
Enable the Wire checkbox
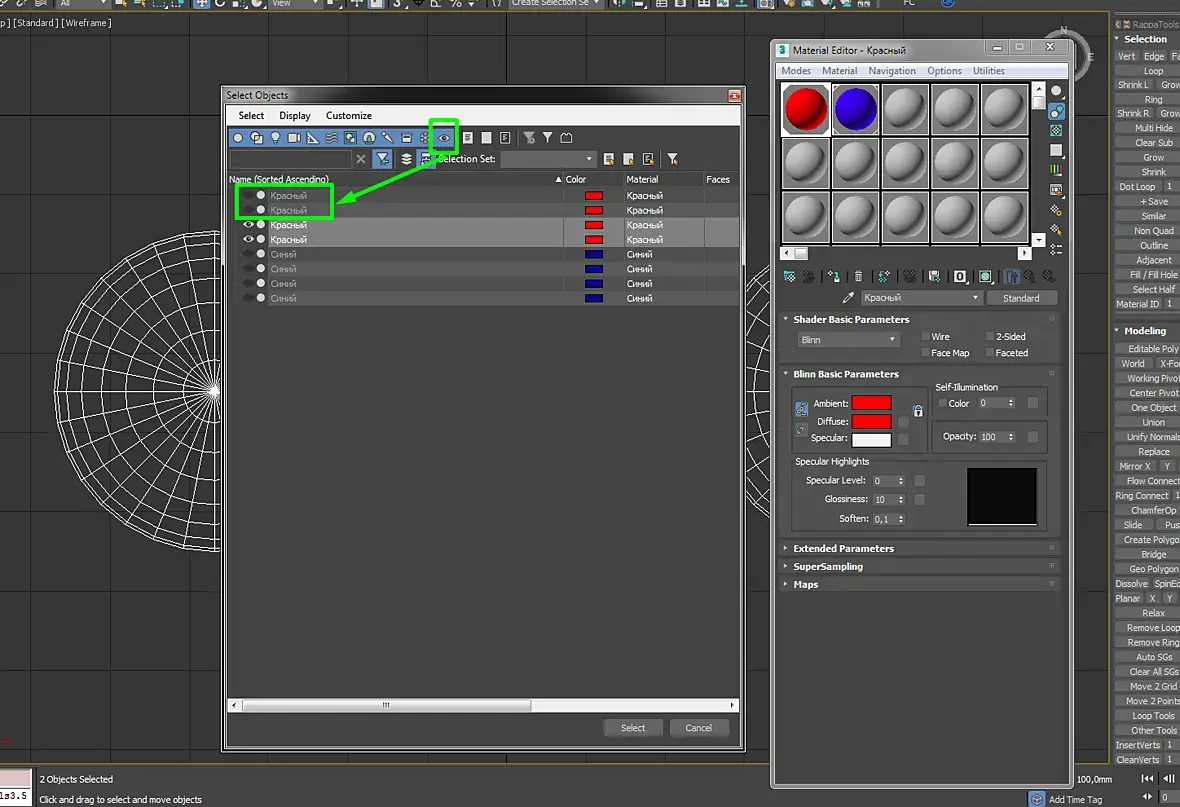(x=926, y=337)
